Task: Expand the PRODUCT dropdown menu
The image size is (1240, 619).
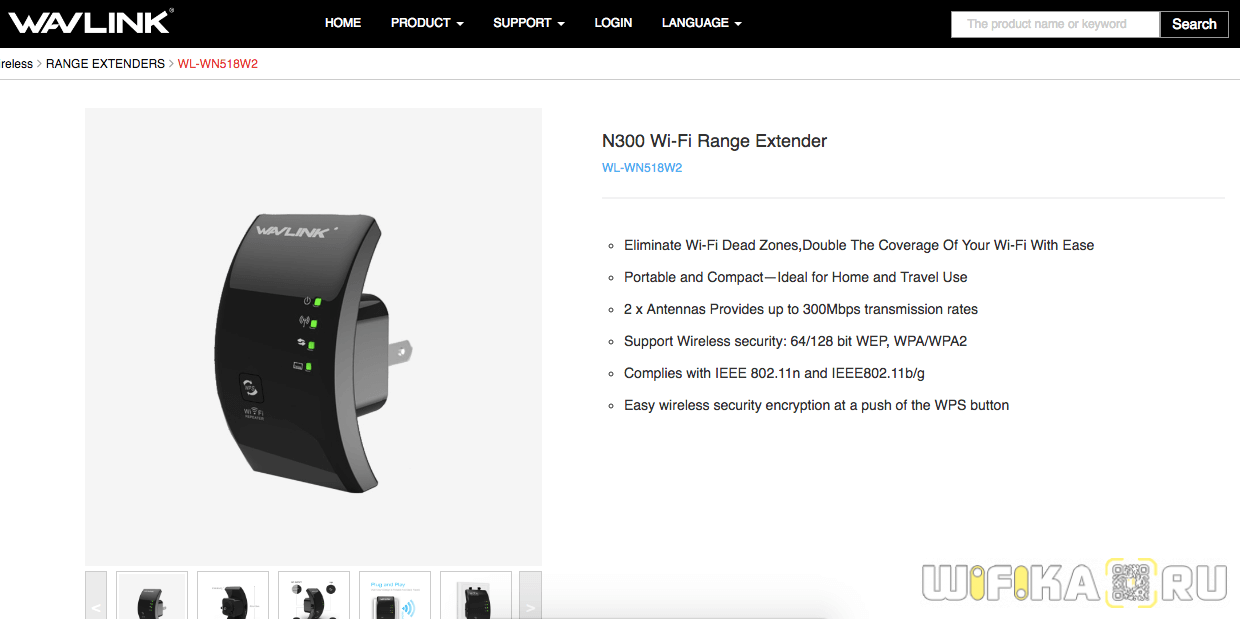Action: 427,23
